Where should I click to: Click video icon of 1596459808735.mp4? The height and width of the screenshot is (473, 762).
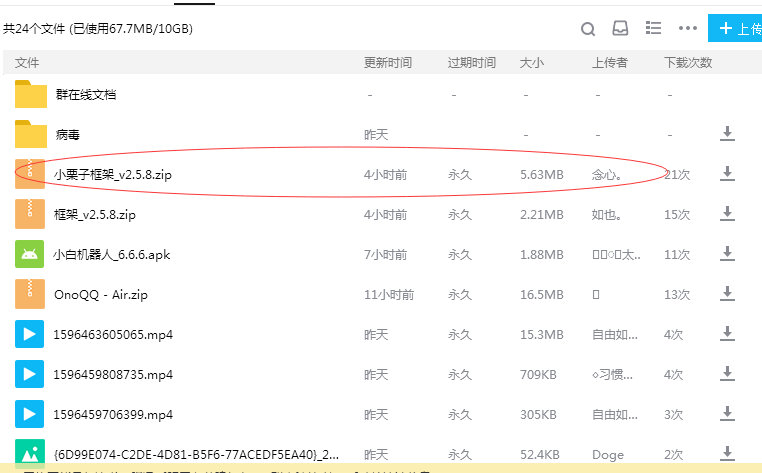tap(30, 374)
